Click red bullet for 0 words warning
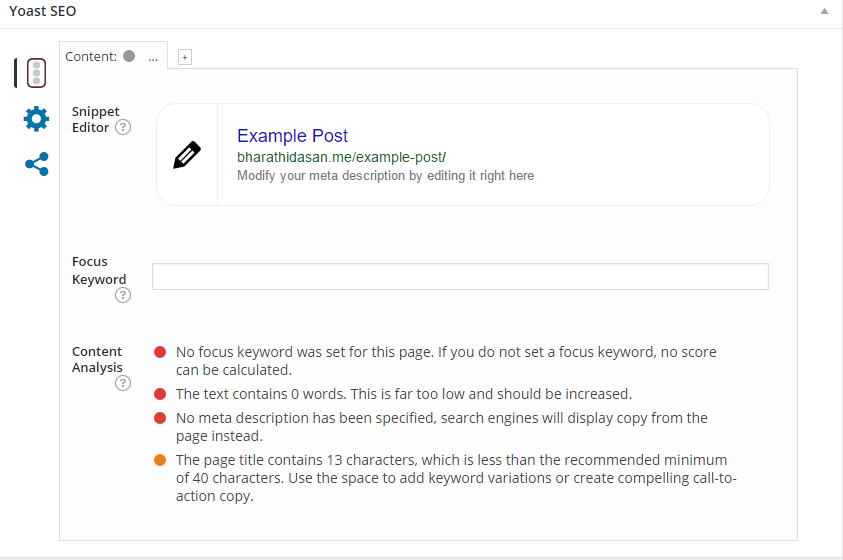843x560 pixels. click(x=160, y=394)
